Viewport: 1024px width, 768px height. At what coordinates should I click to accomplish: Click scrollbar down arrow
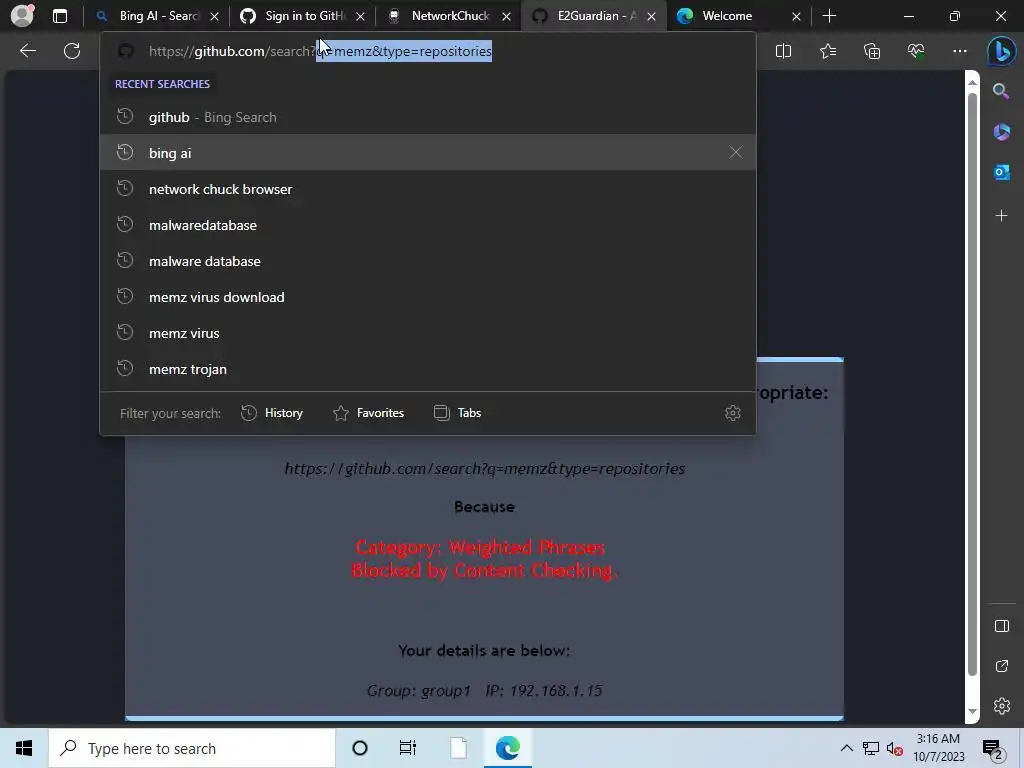[972, 711]
